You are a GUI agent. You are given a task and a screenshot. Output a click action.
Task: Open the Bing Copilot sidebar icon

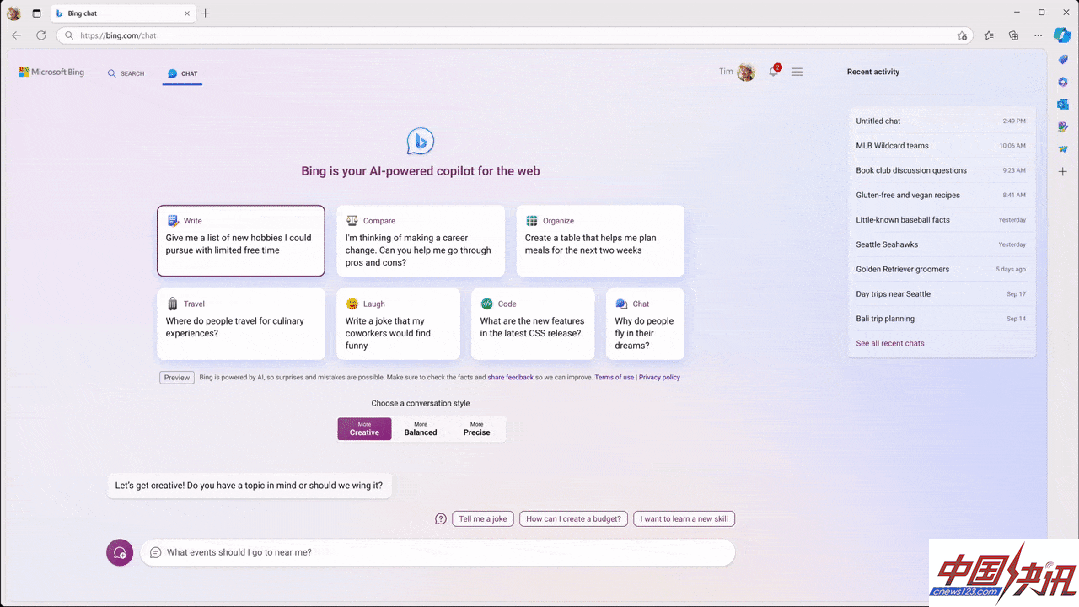pyautogui.click(x=1062, y=35)
